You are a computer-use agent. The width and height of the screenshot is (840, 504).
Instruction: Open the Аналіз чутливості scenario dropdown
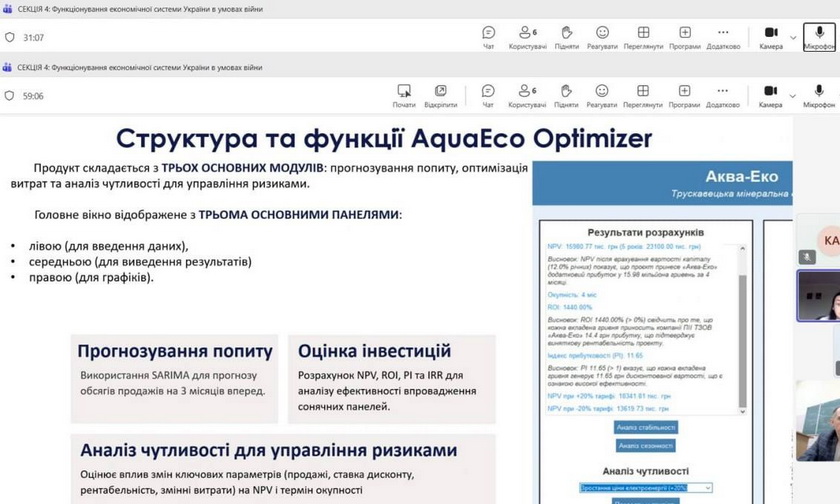click(x=645, y=488)
